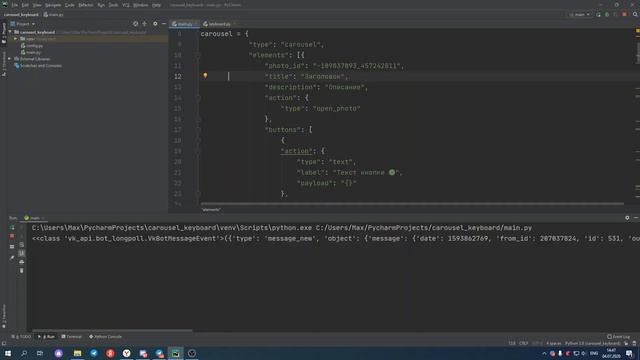Image resolution: width=640 pixels, height=360 pixels.
Task: Click the pin tab icon in Run panel
Action: coord(12,257)
